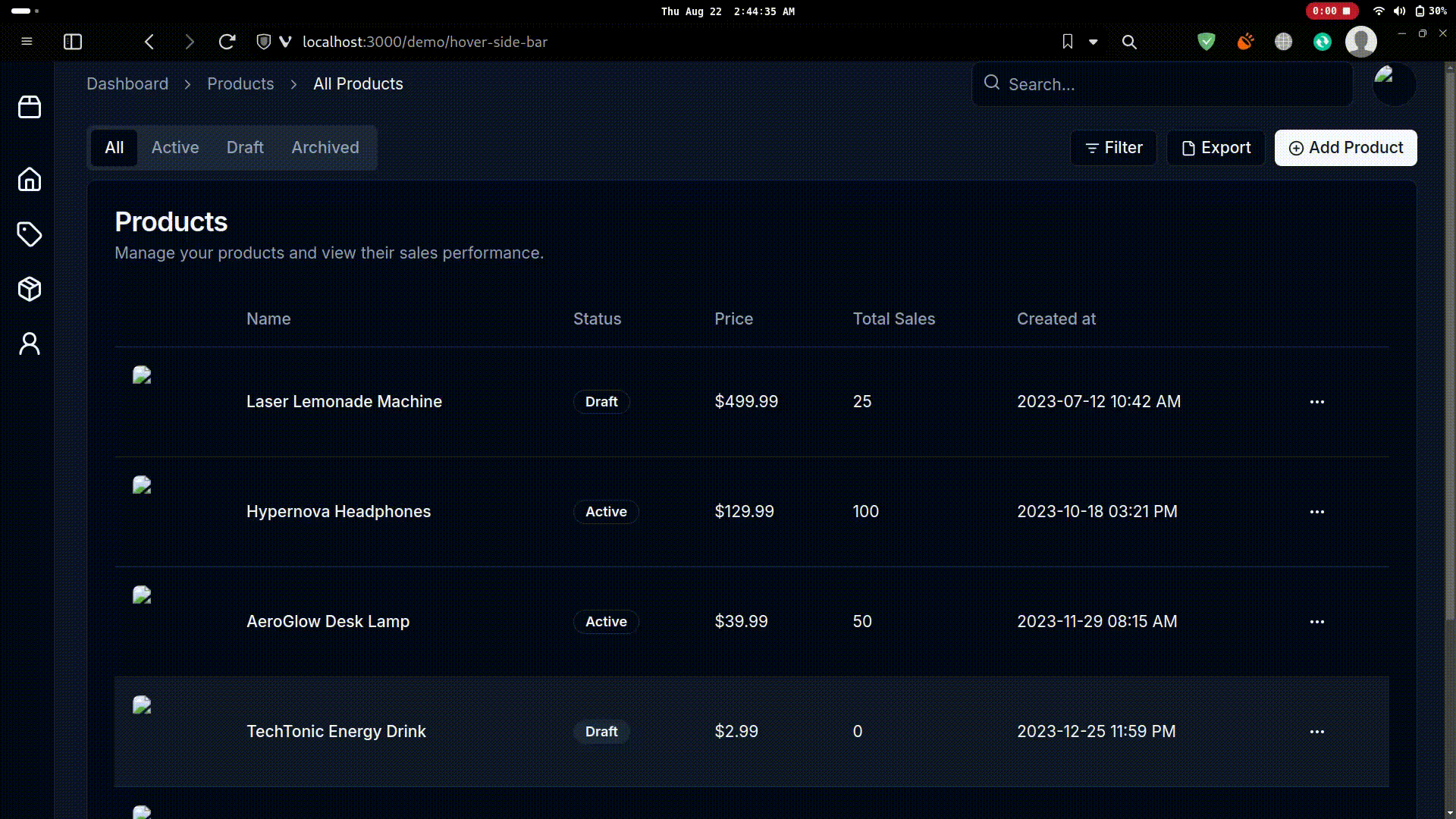Open the bookmark dropdown arrow

(x=1094, y=42)
